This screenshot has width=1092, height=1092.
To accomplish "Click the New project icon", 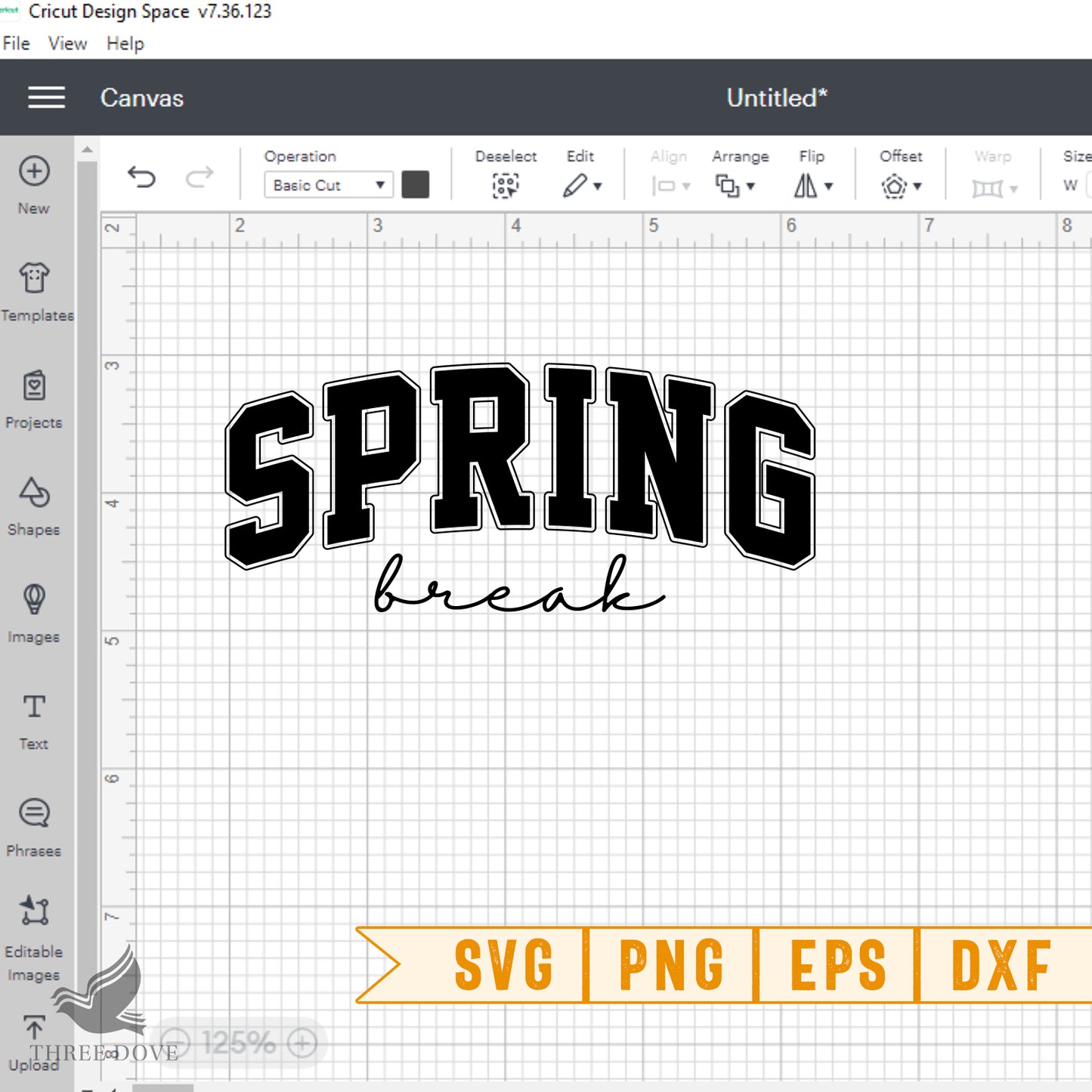I will 34,172.
